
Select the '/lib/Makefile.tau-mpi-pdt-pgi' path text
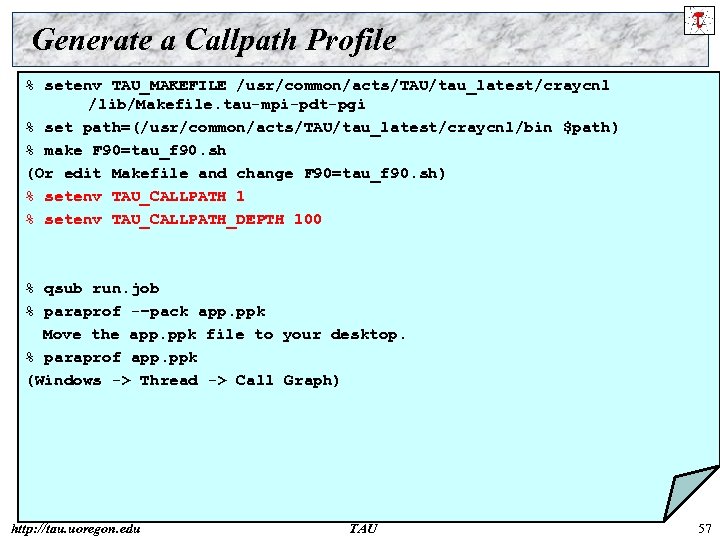(x=227, y=105)
